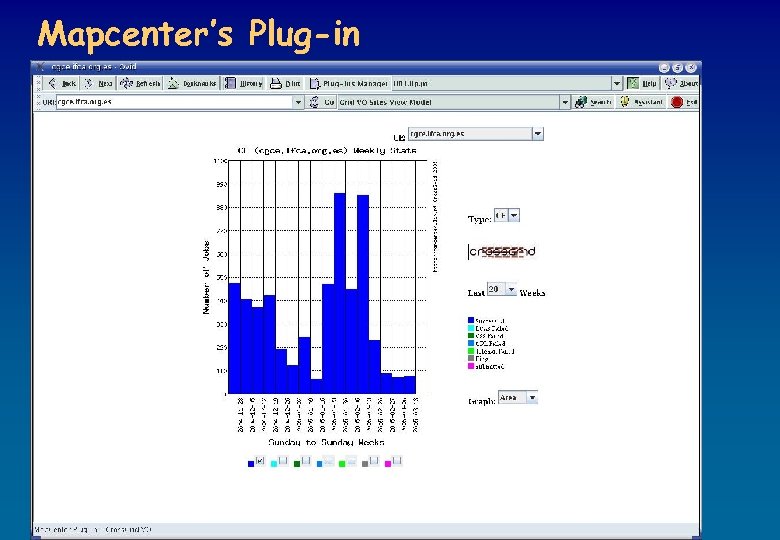The height and width of the screenshot is (540, 780).
Task: Click the crossgrid logo
Action: pyautogui.click(x=502, y=252)
